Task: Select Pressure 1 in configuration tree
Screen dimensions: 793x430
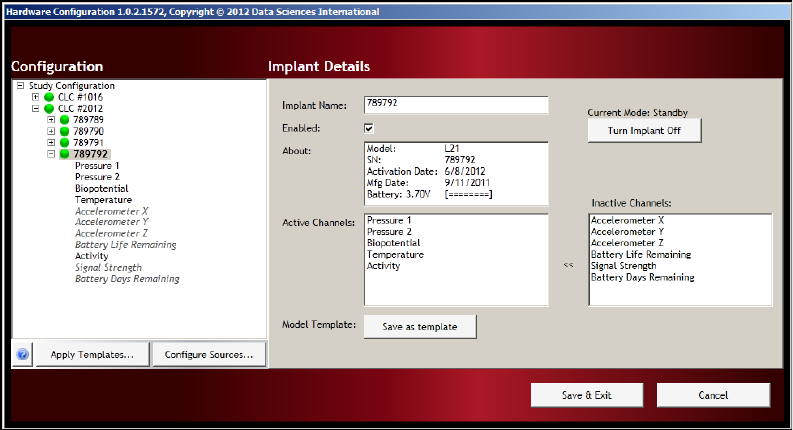Action: coord(97,165)
